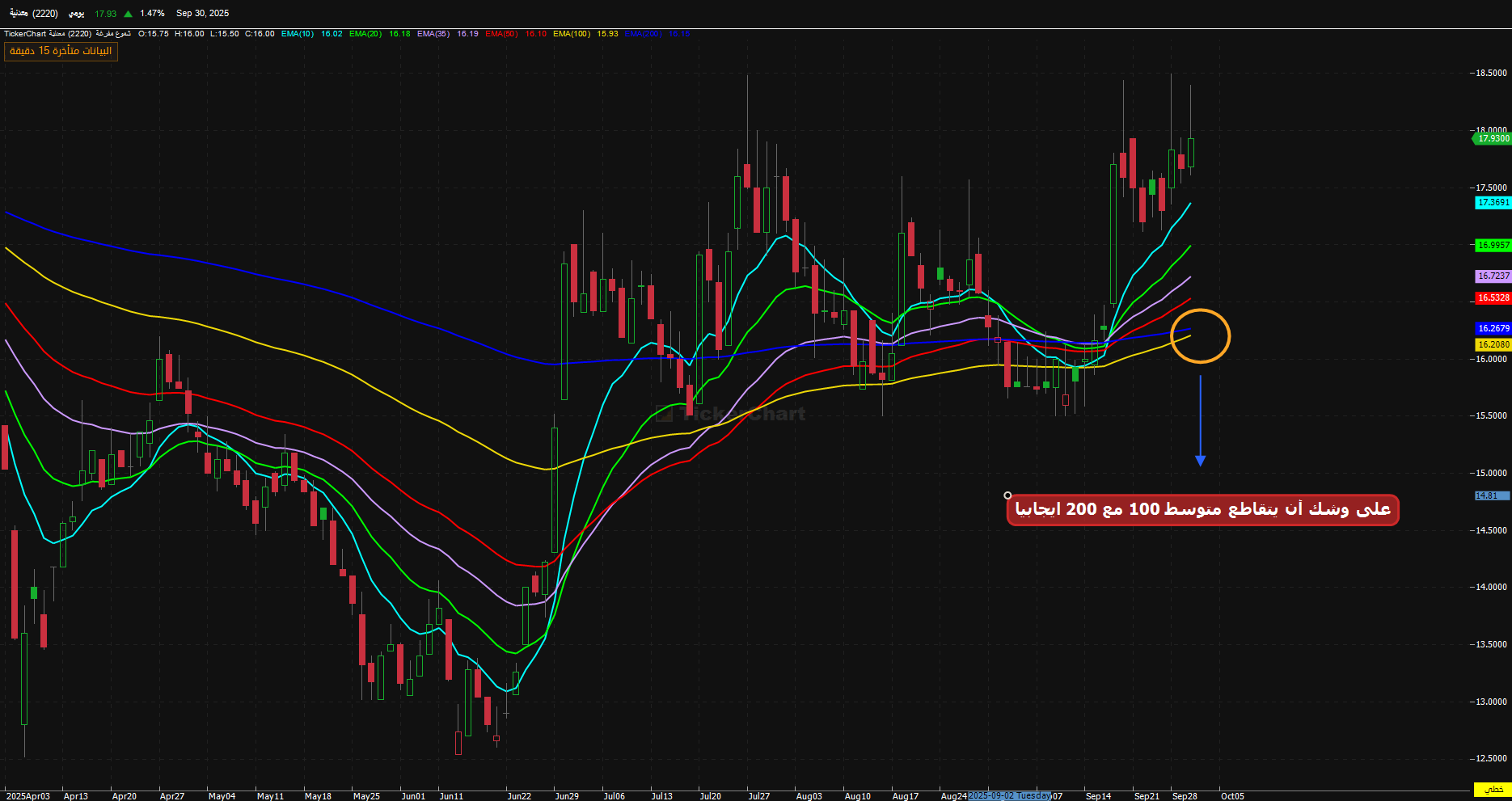Image resolution: width=1512 pixels, height=801 pixels.
Task: Click the TickerChart watermark in chart center
Action: [731, 414]
